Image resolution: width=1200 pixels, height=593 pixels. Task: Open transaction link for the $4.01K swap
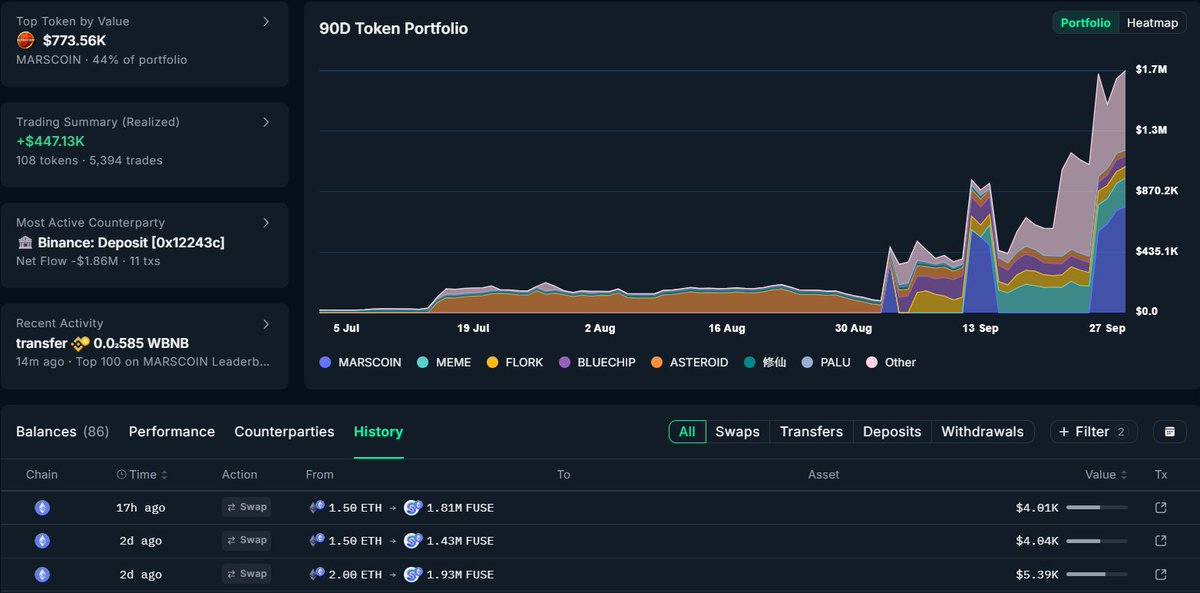(1160, 508)
